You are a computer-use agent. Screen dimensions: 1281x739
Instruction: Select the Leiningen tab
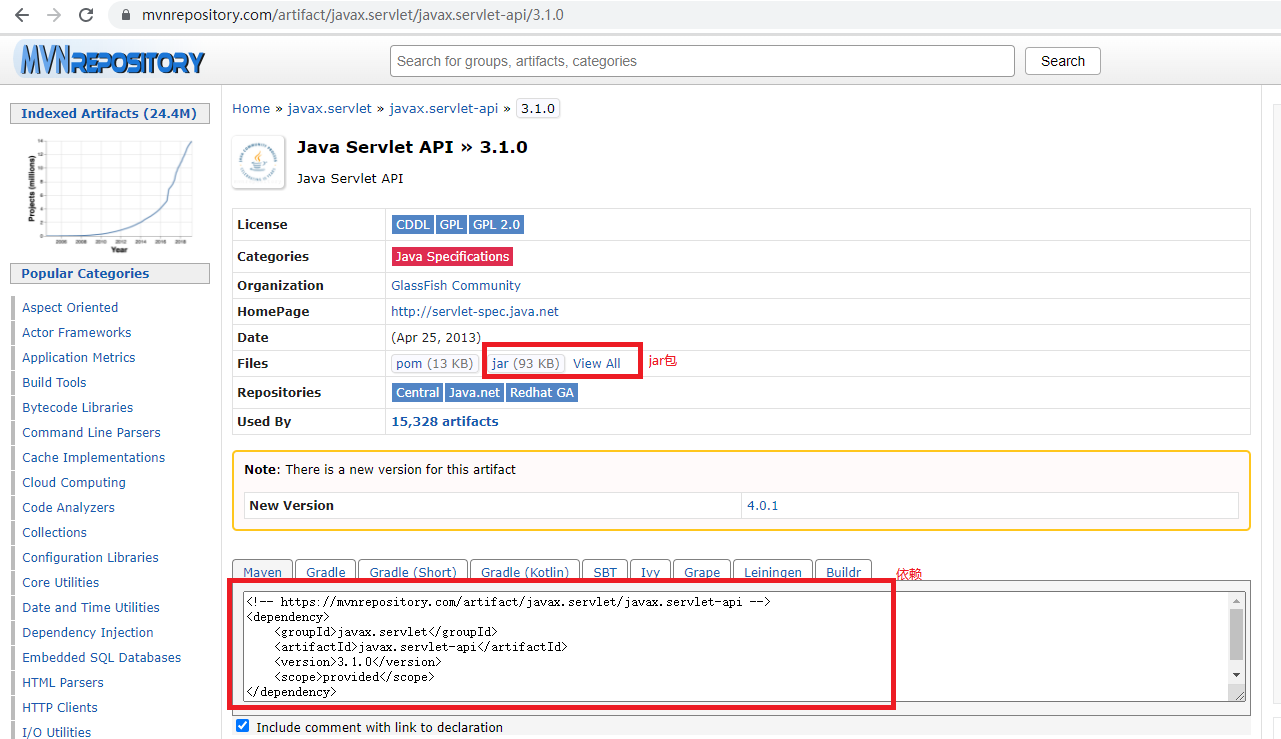(773, 572)
